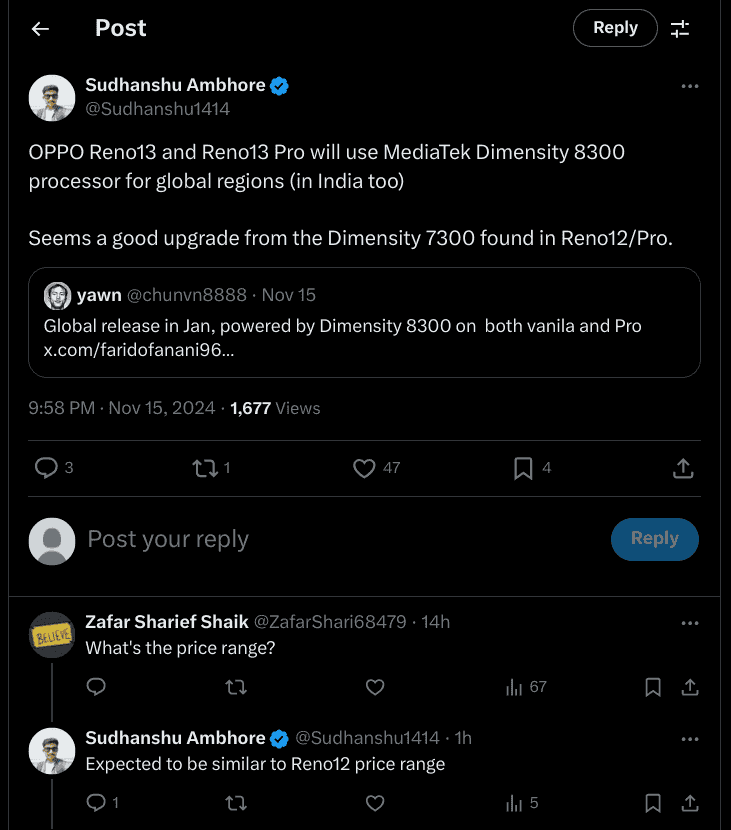Viewport: 731px width, 830px height.
Task: Open the quoted yawn post
Action: tap(364, 322)
